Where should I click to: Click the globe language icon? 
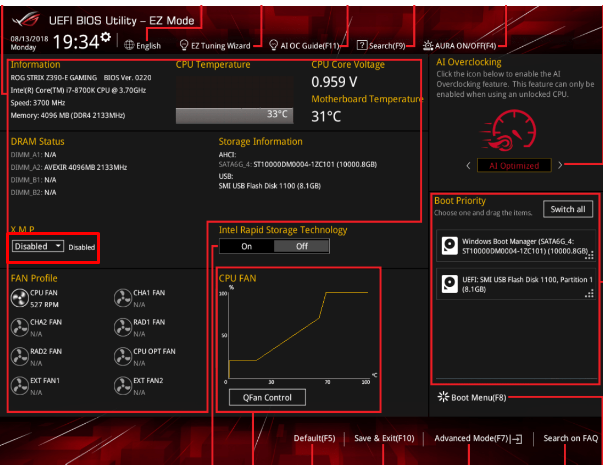129,45
